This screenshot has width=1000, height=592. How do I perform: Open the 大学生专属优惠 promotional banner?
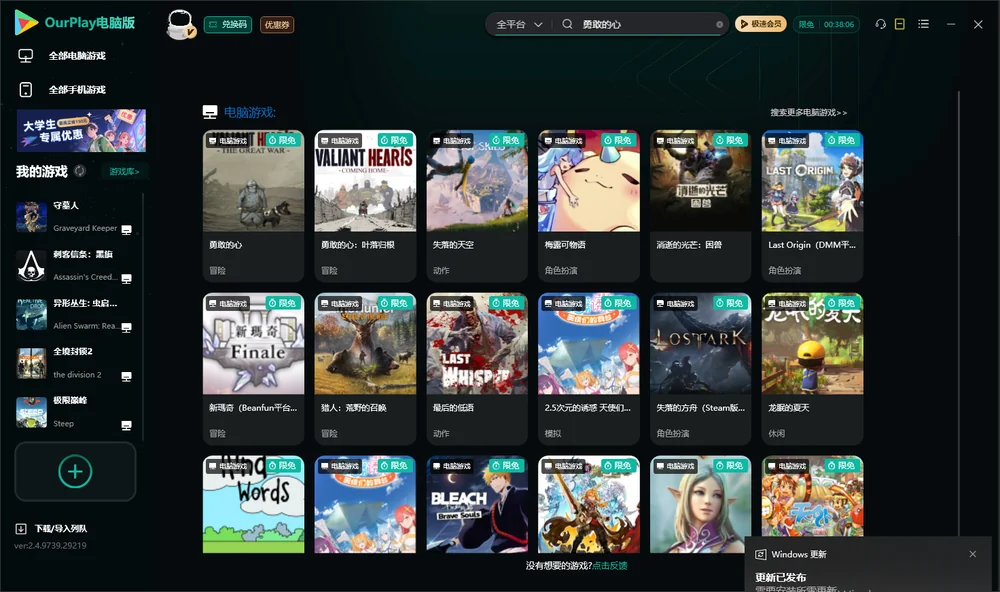[82, 130]
